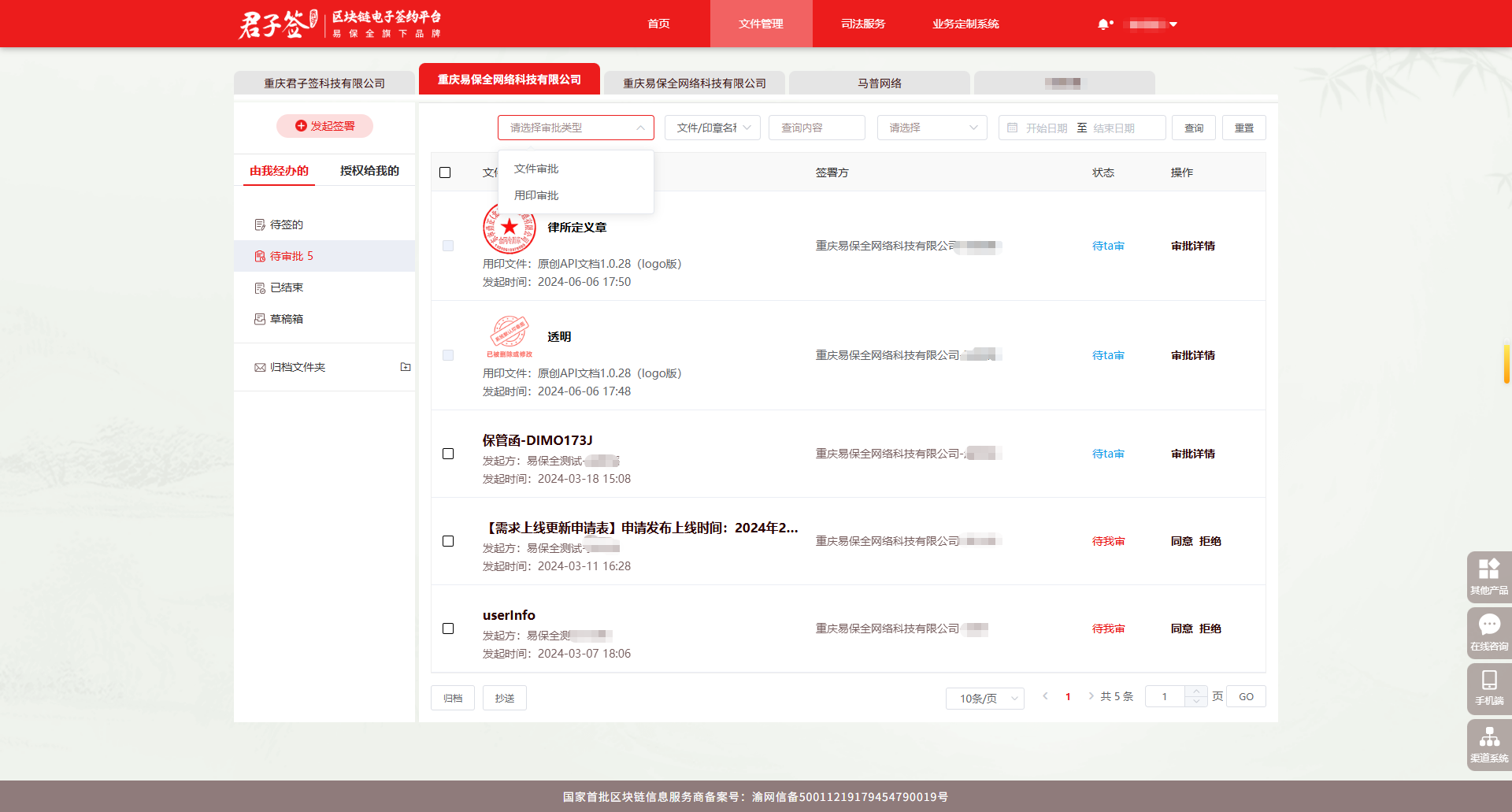This screenshot has height=812, width=1512.
Task: Expand the 10条/页 page size dropdown
Action: (984, 698)
